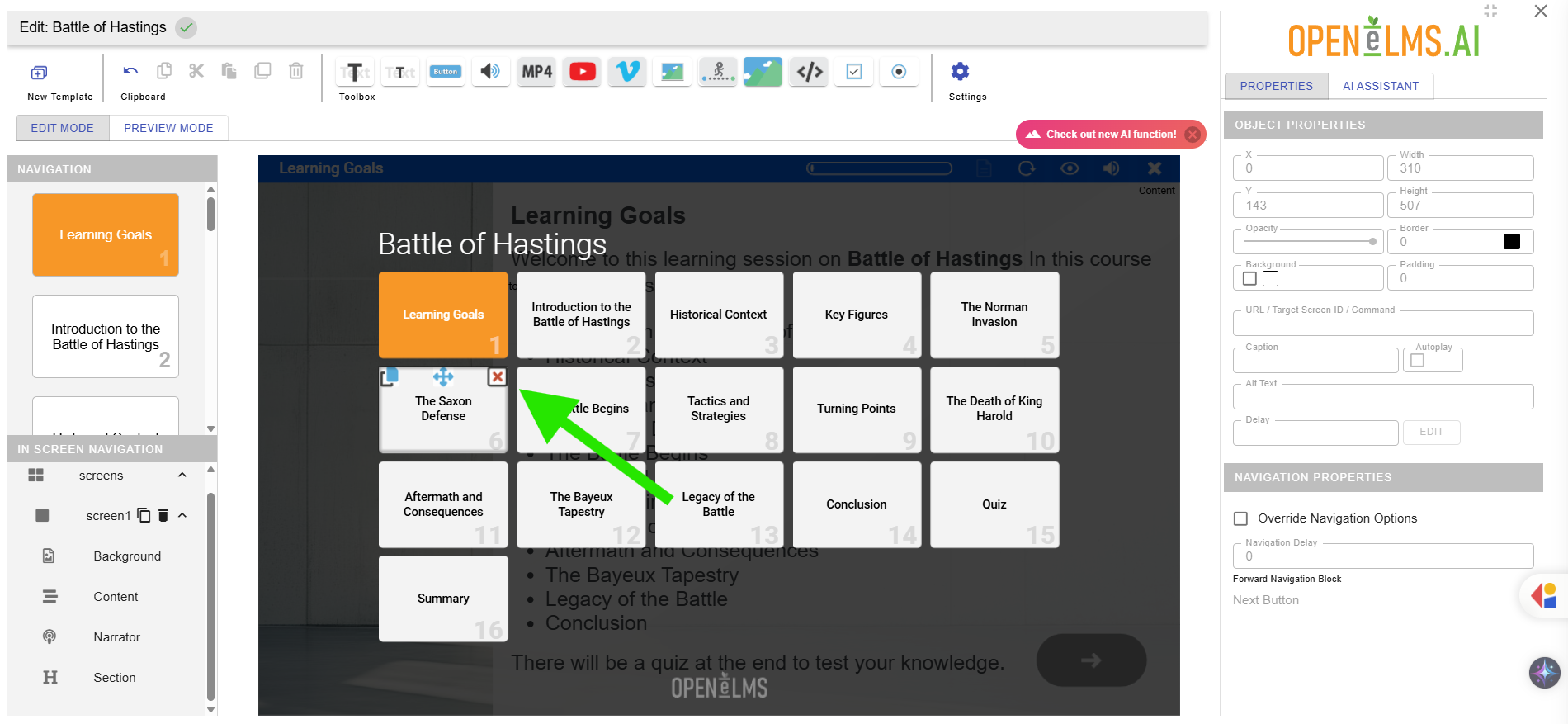Go to the Quiz slide tile
The width and height of the screenshot is (1568, 724).
click(994, 504)
